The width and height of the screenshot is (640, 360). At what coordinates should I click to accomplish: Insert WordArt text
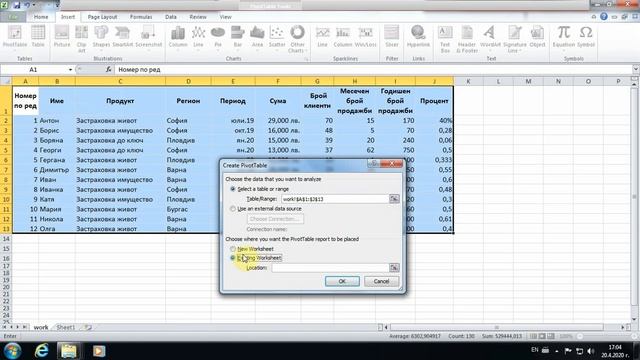490,37
